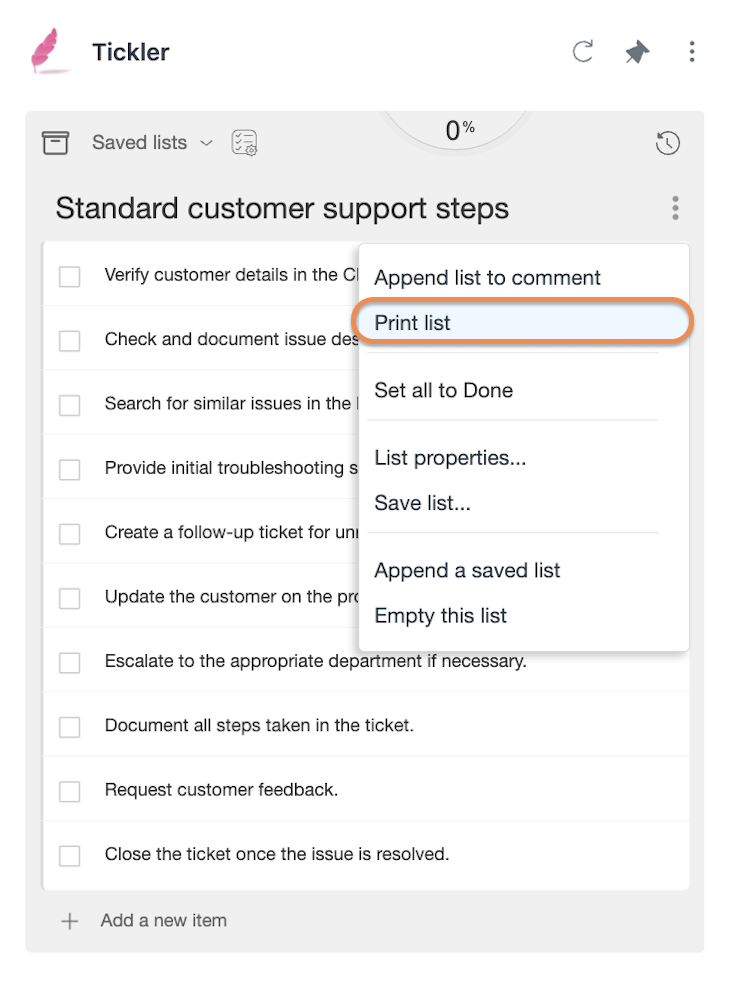This screenshot has height=984, width=732.
Task: Click the archive box icon
Action: [55, 142]
